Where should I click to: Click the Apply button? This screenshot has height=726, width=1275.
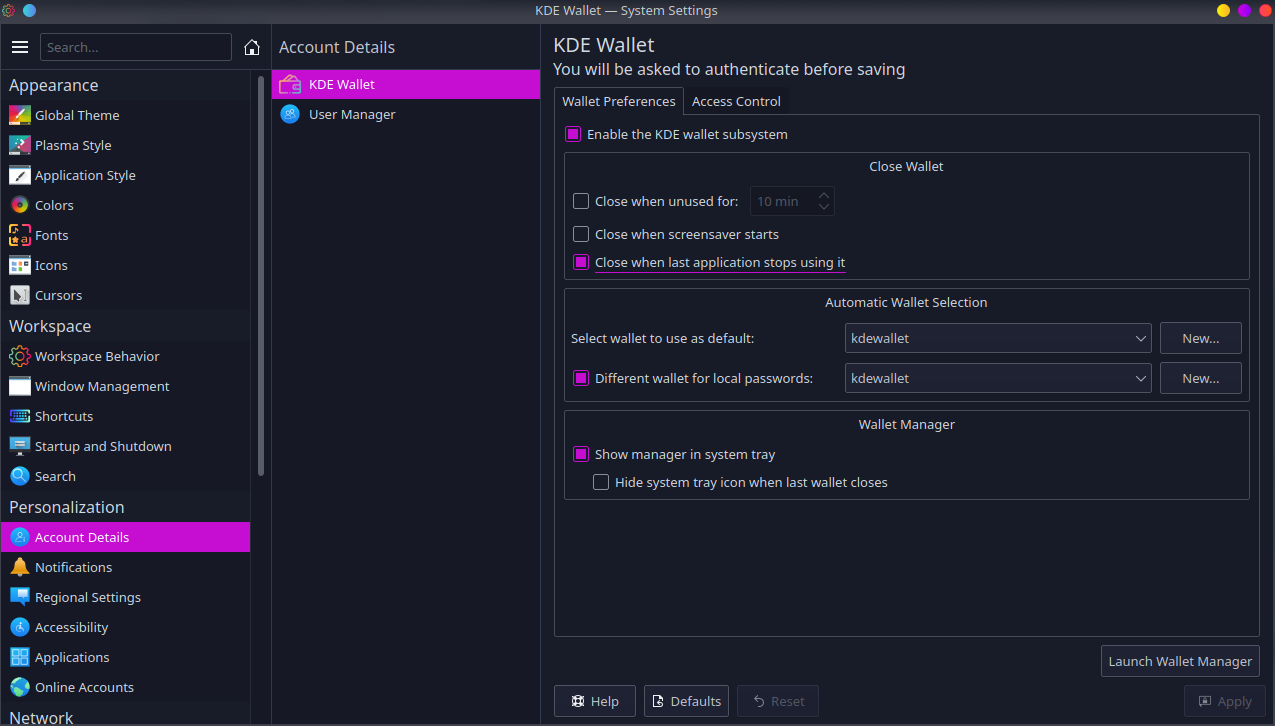coord(1225,701)
